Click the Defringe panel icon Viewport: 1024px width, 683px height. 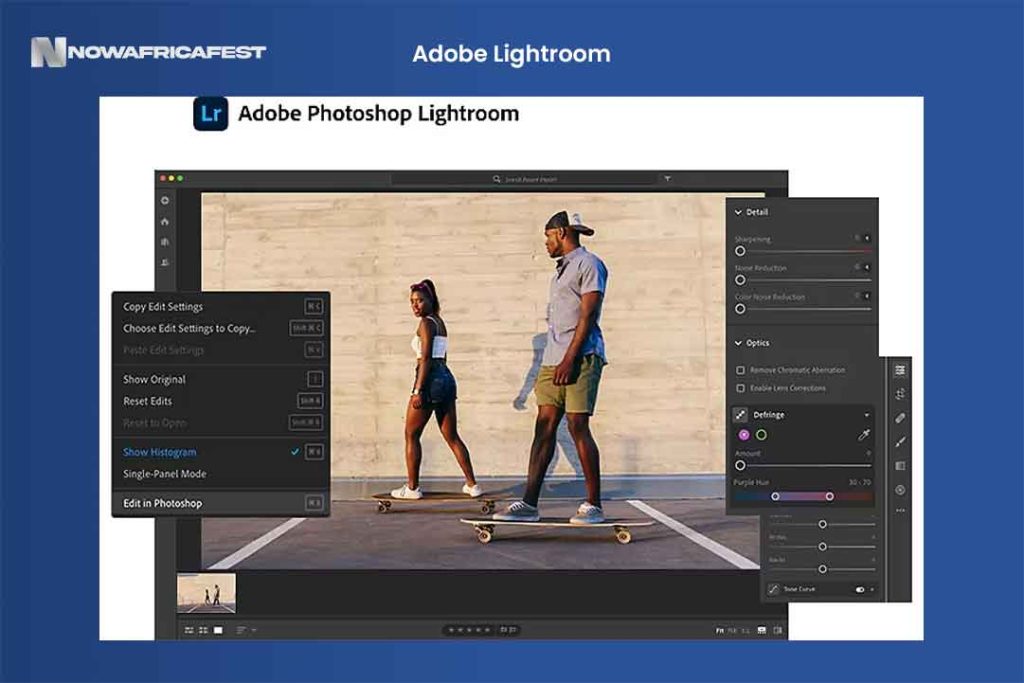pyautogui.click(x=741, y=415)
